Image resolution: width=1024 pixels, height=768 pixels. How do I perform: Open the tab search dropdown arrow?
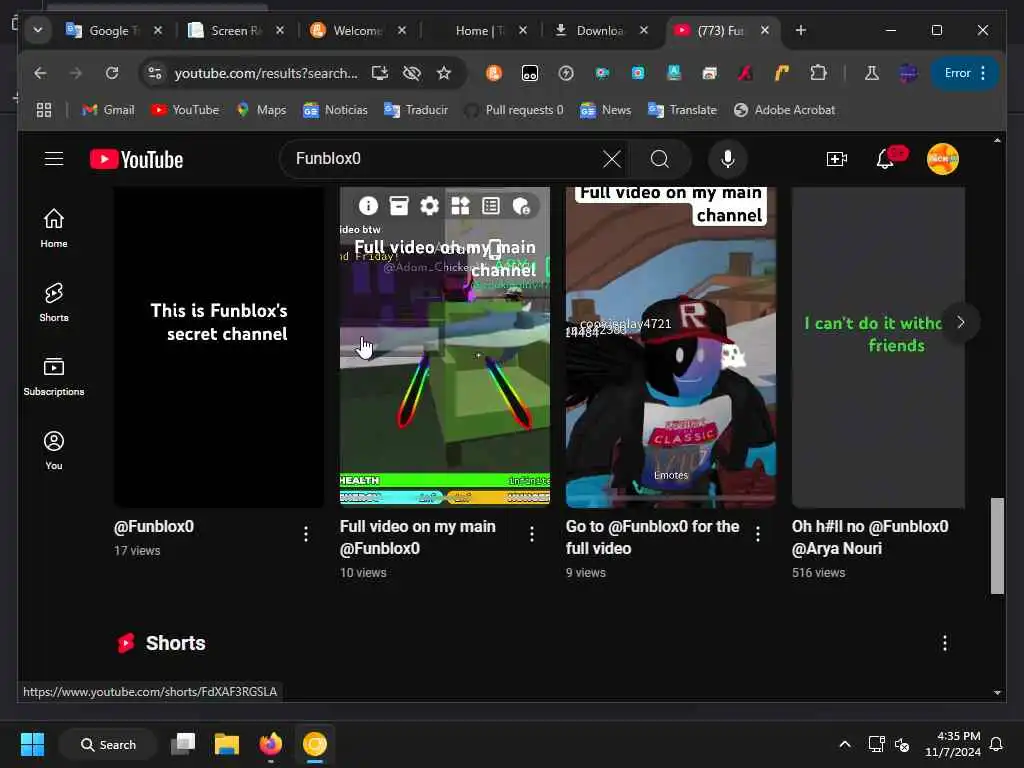coord(38,30)
